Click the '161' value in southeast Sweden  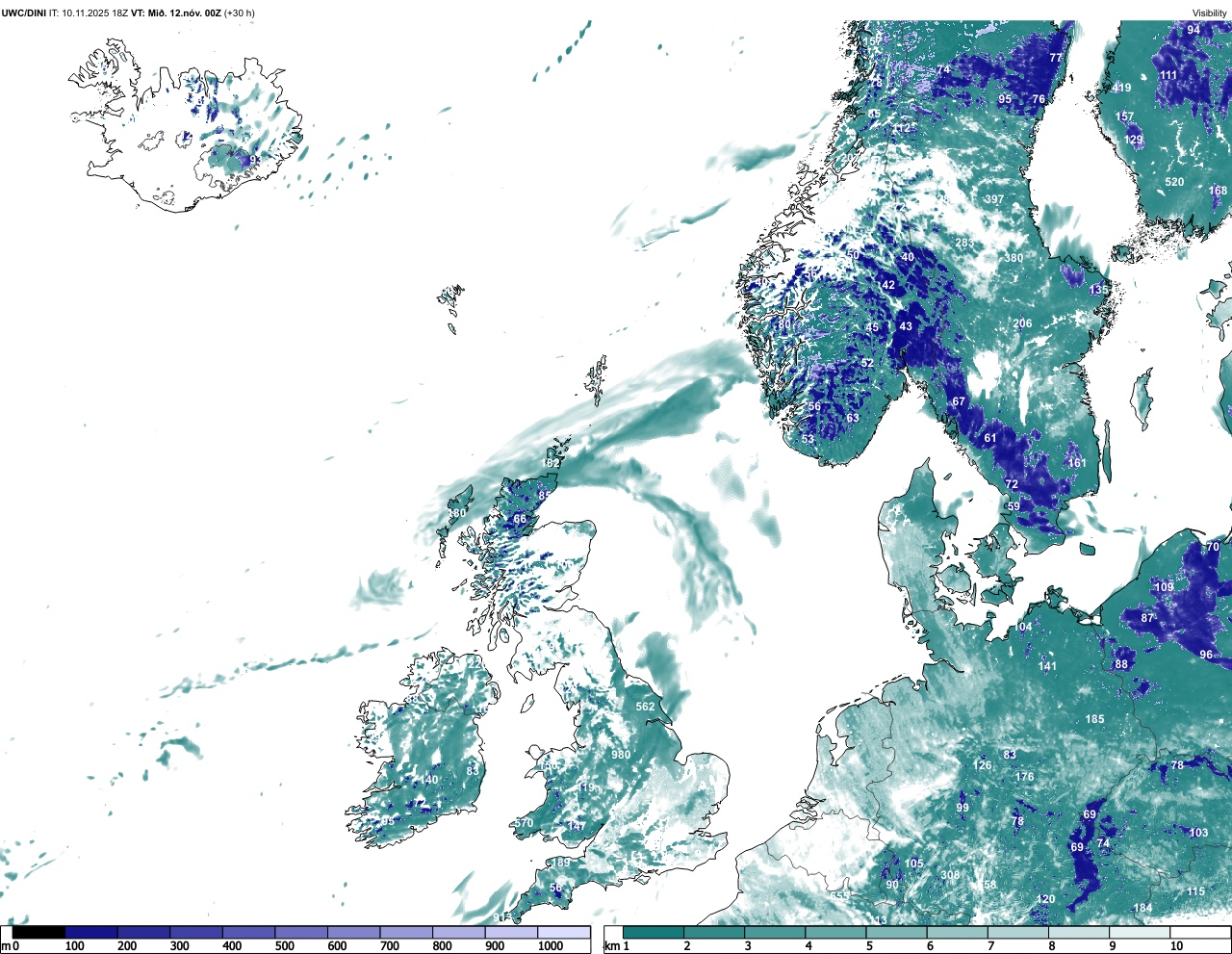[x=1077, y=463]
